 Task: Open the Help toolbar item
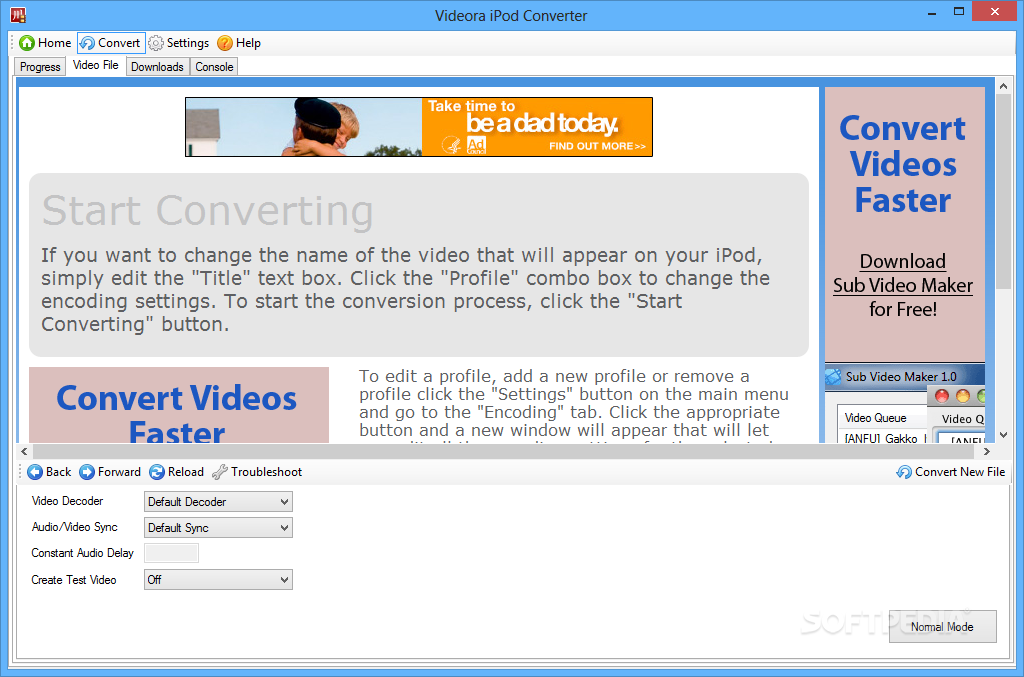[x=239, y=43]
